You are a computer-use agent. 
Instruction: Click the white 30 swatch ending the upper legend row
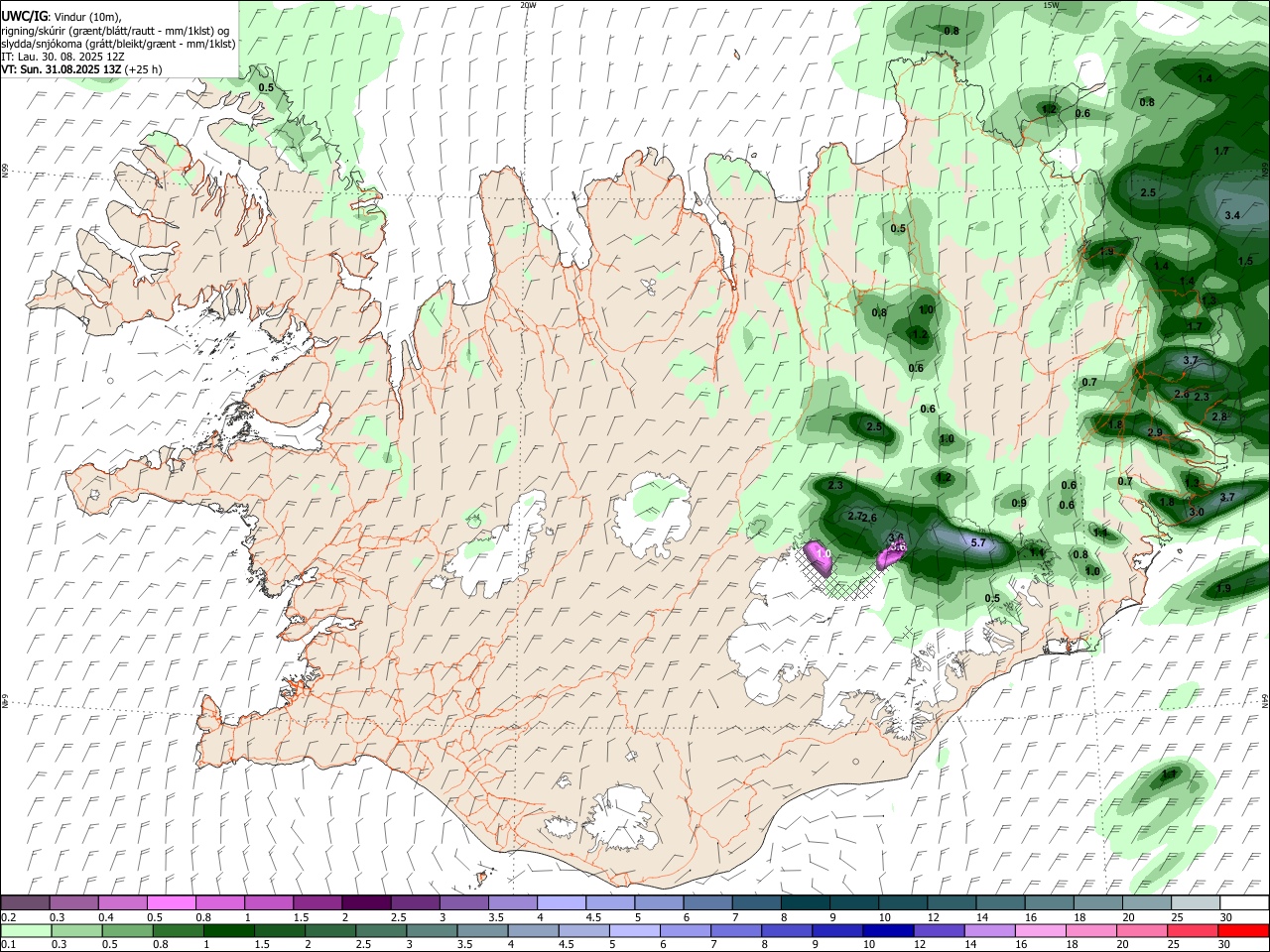pos(1242,902)
